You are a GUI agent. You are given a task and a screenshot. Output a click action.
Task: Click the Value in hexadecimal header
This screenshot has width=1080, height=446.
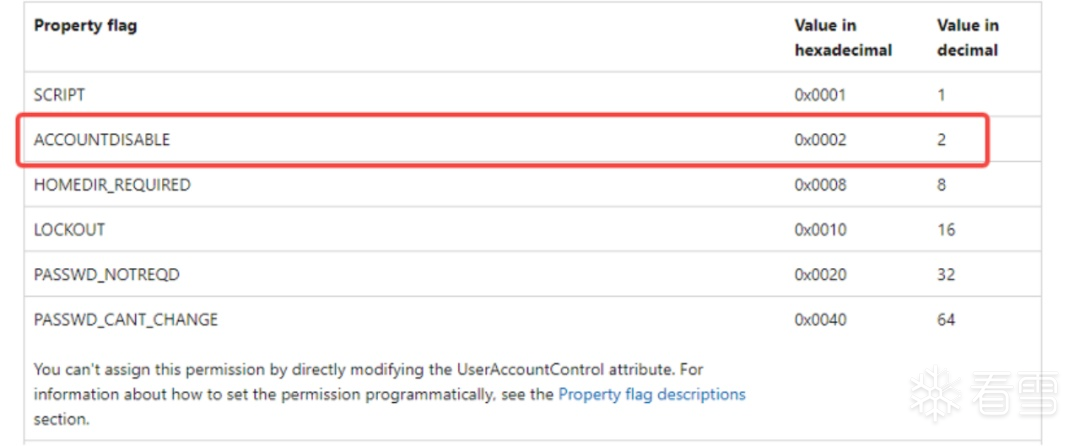843,38
